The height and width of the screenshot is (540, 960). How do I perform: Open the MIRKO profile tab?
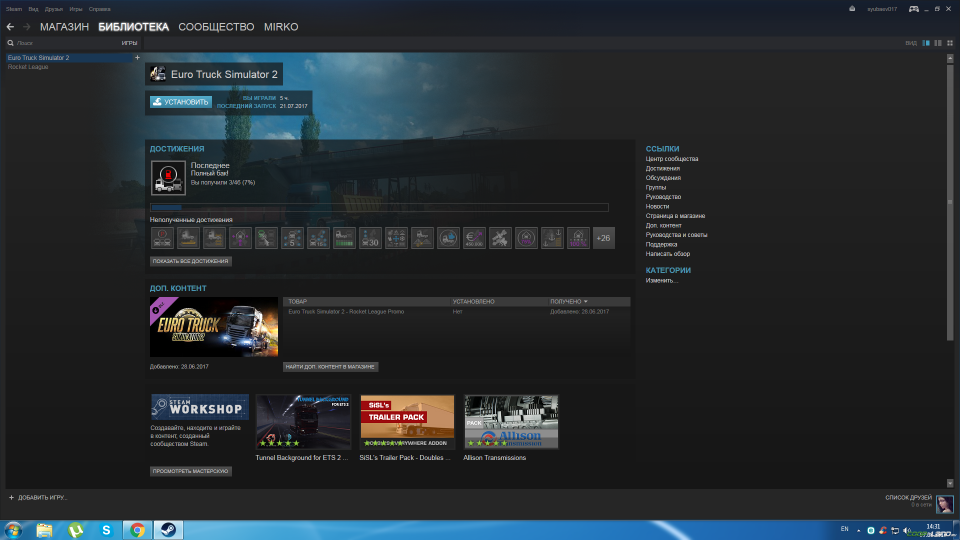pyautogui.click(x=281, y=27)
